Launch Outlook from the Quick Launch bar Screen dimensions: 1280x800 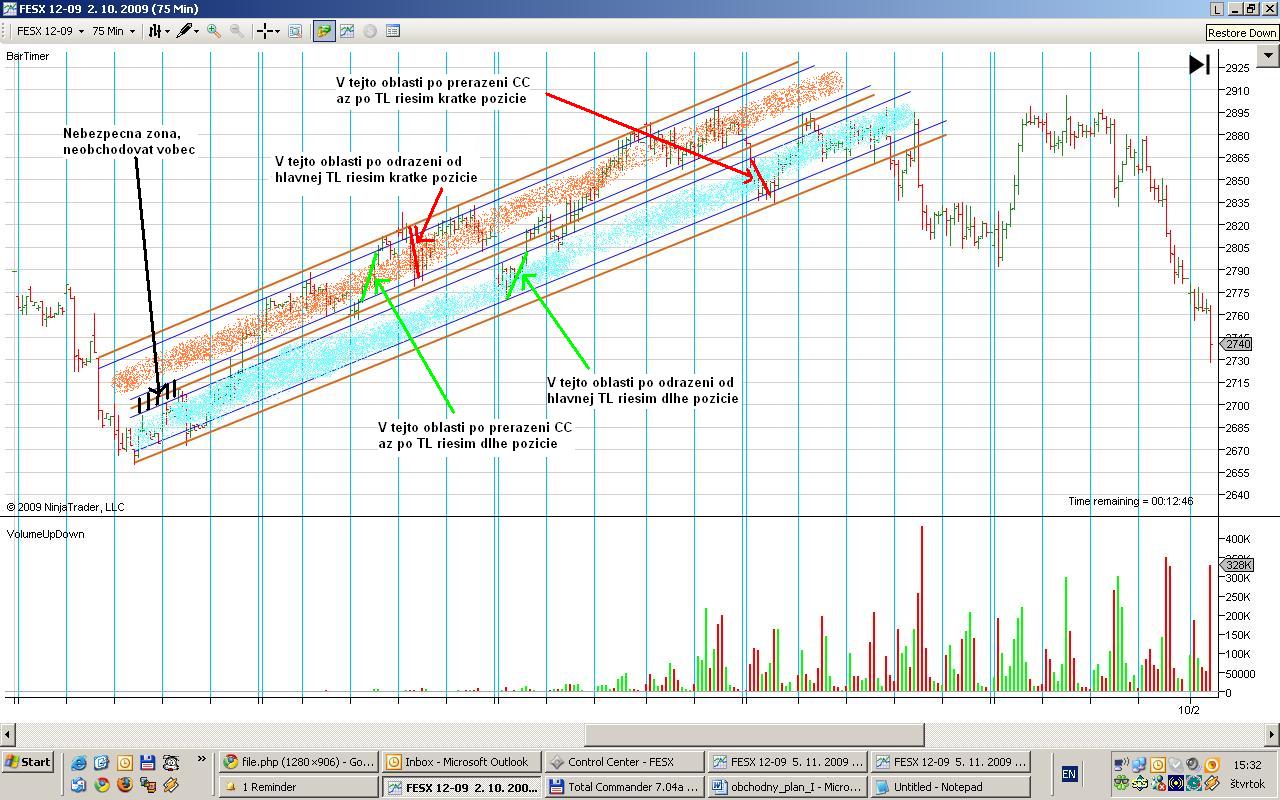click(124, 762)
